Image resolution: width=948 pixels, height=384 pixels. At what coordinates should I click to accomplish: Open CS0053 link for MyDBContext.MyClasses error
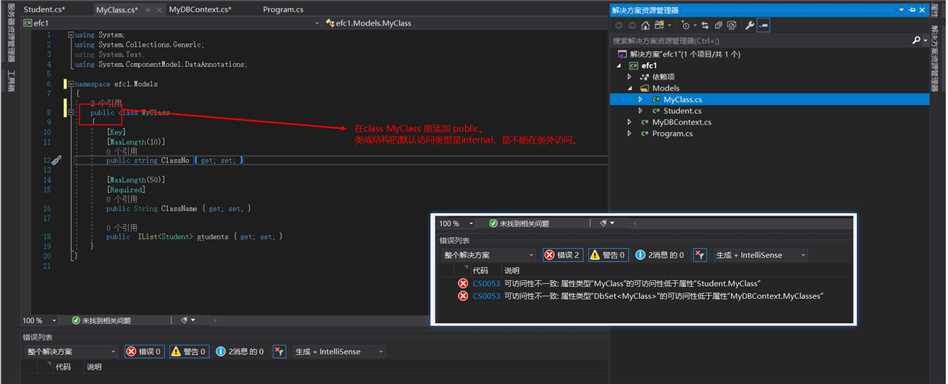(x=486, y=296)
